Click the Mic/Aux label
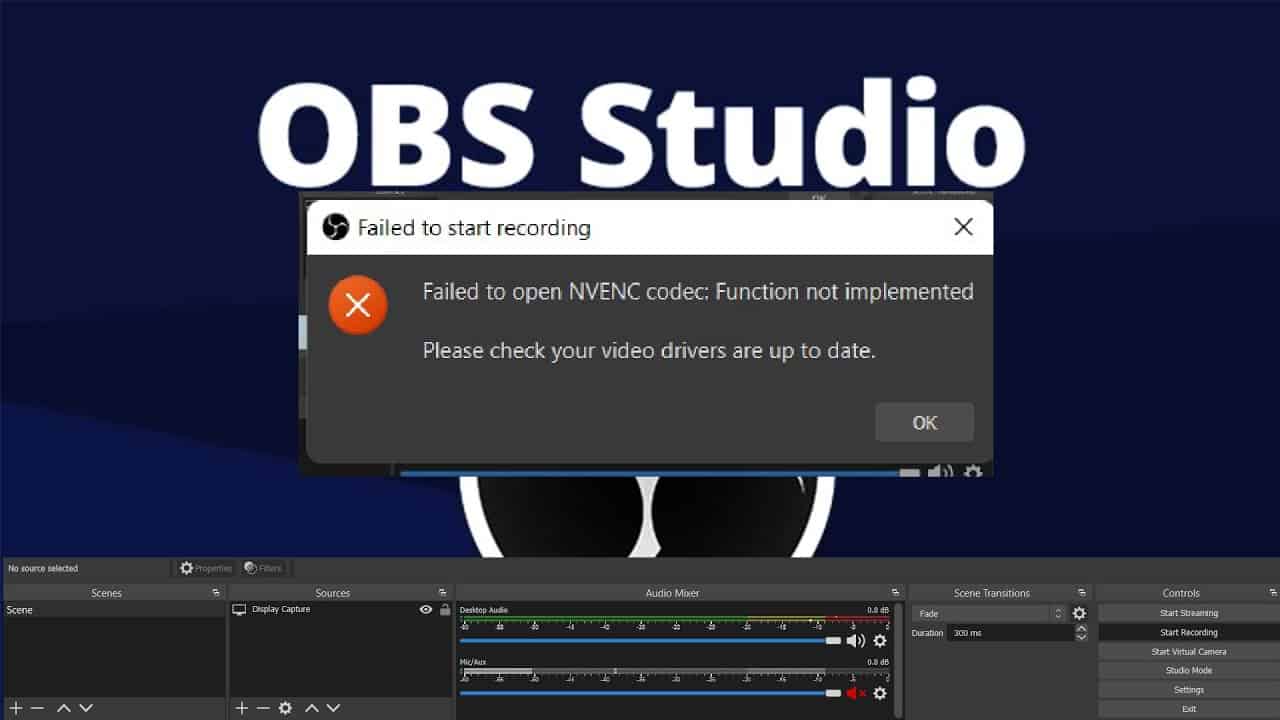This screenshot has width=1280, height=720. pyautogui.click(x=472, y=662)
